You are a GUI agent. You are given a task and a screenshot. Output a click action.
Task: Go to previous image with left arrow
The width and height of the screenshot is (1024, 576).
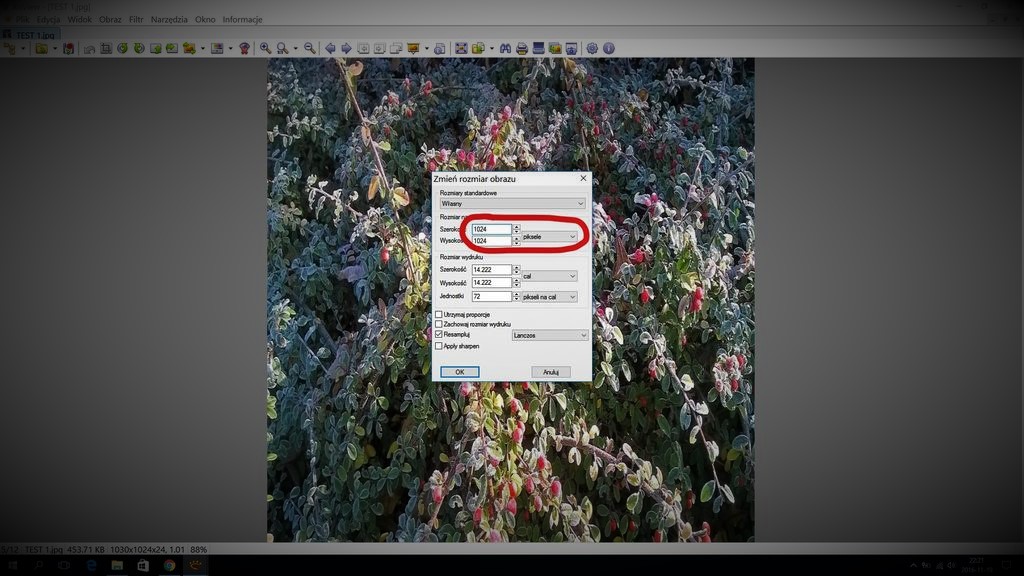click(x=330, y=48)
